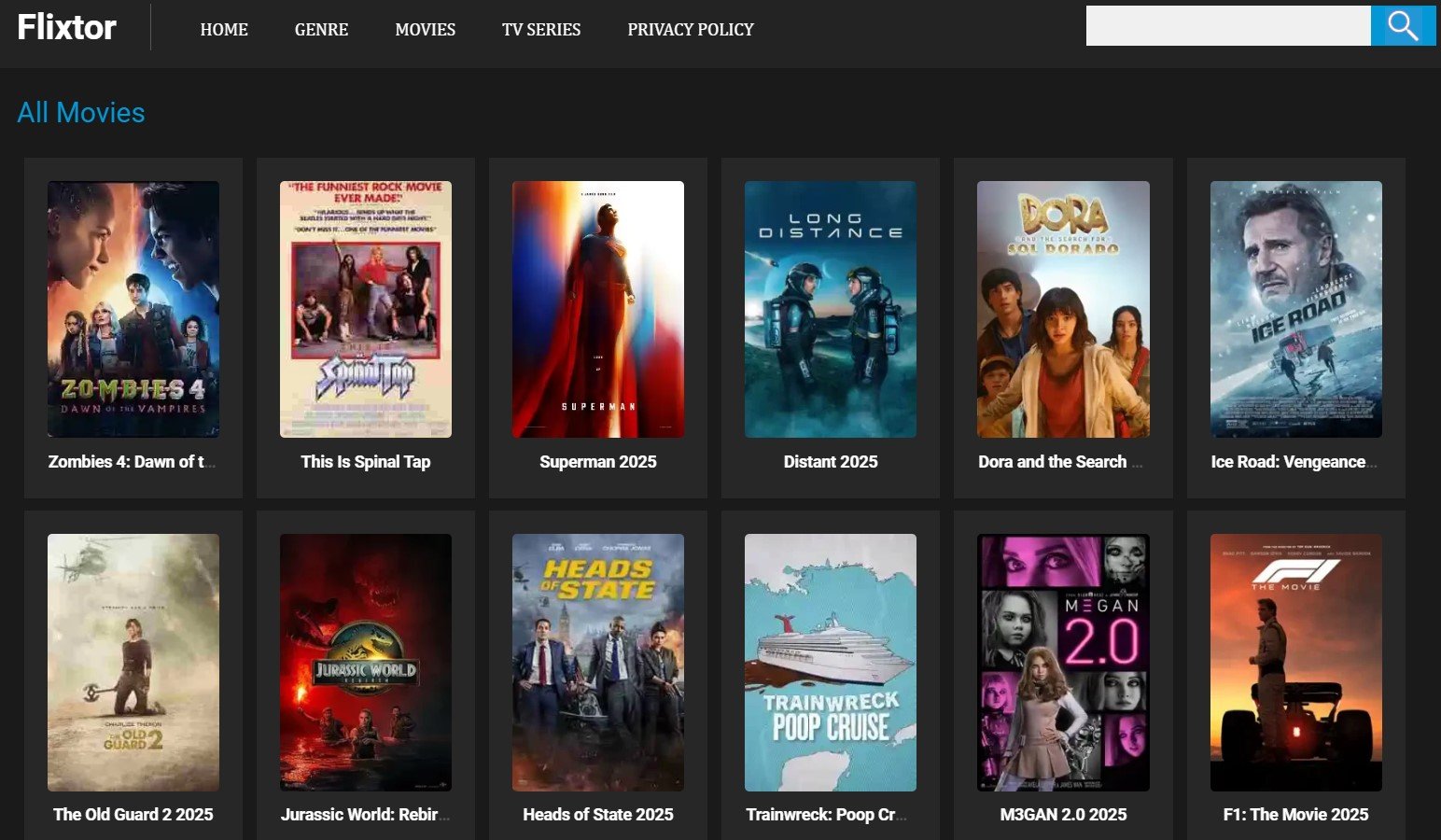Click the 'Trainwreck: Poop Cr...' title
1441x840 pixels.
pyautogui.click(x=826, y=815)
